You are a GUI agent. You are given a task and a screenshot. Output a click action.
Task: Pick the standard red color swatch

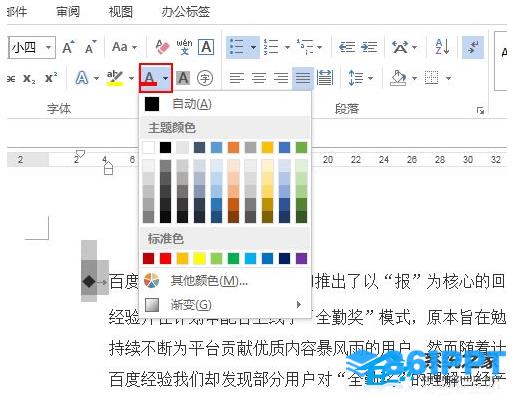pos(166,258)
